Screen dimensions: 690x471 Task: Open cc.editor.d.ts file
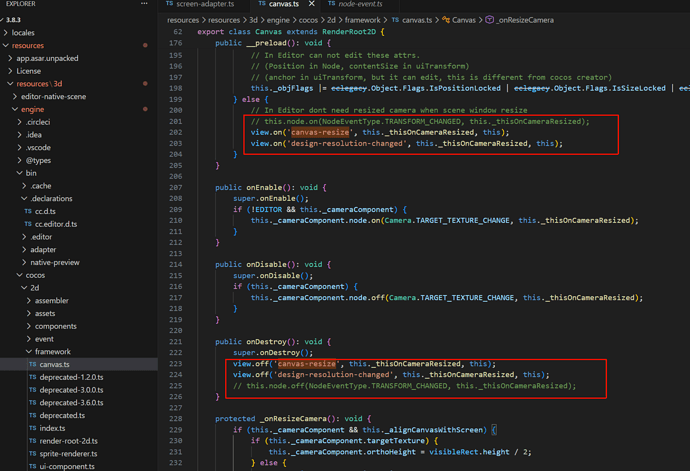point(55,224)
